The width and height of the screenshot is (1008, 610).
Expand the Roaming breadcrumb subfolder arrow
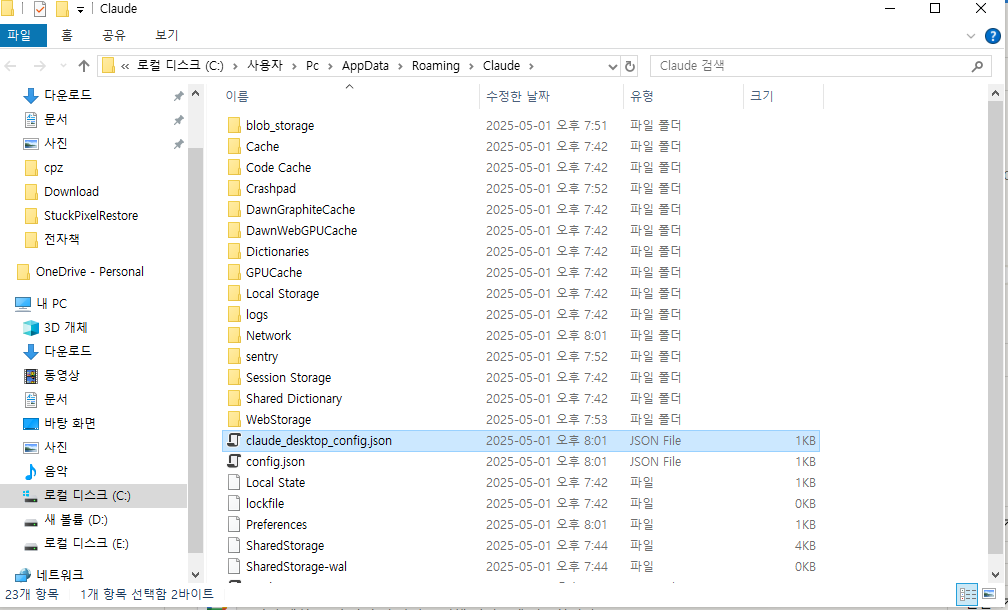click(471, 66)
